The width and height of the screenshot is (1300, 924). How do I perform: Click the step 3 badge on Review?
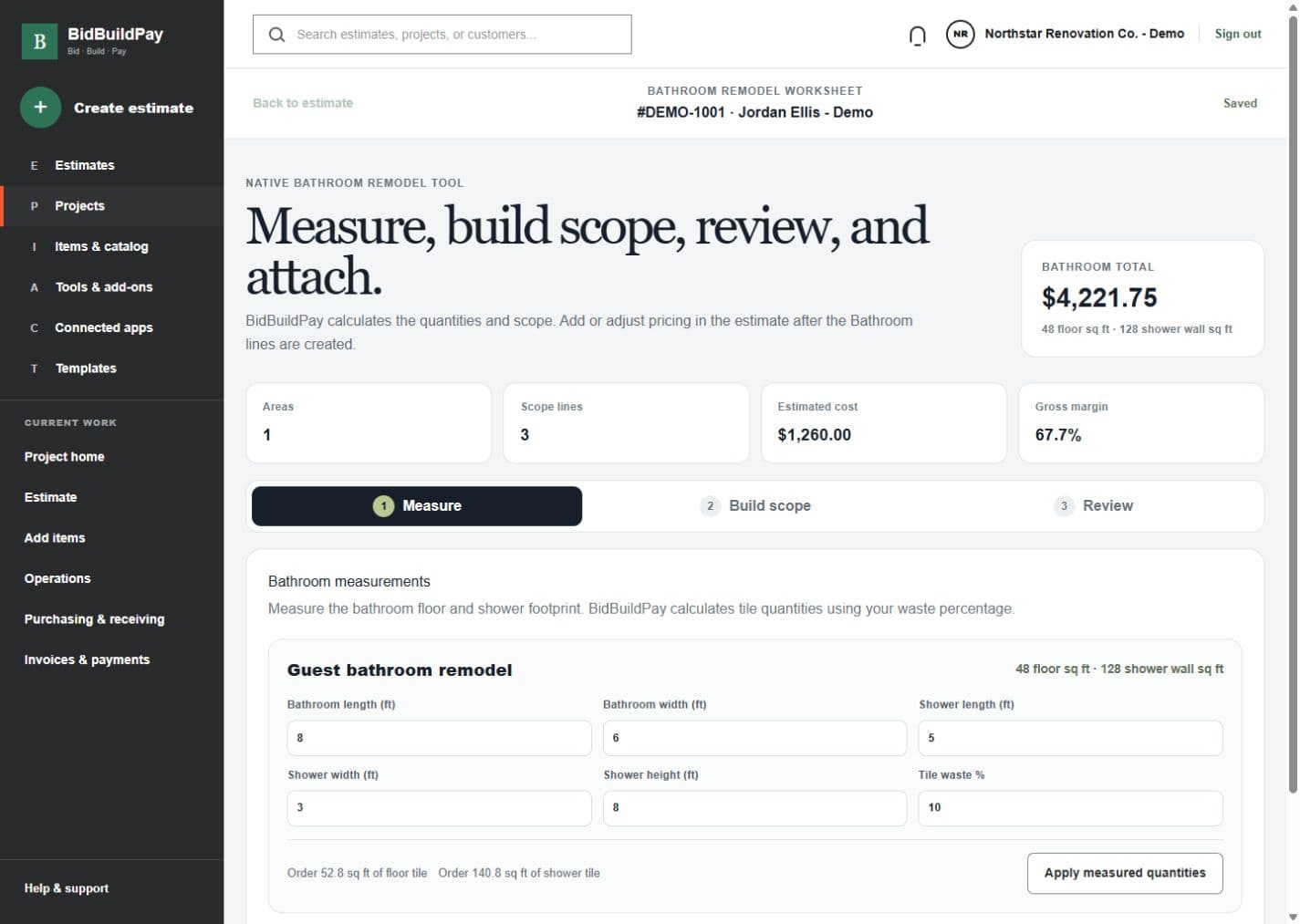click(1064, 506)
